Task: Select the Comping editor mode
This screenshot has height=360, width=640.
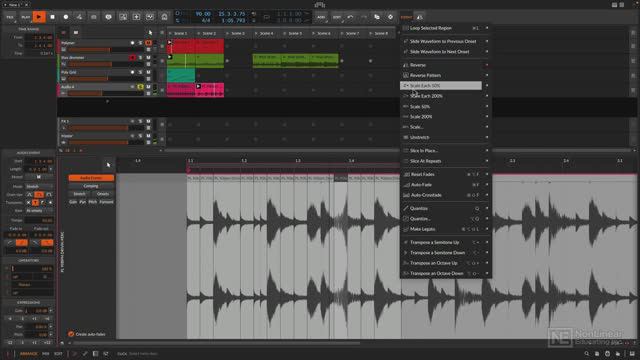Action: click(x=91, y=186)
